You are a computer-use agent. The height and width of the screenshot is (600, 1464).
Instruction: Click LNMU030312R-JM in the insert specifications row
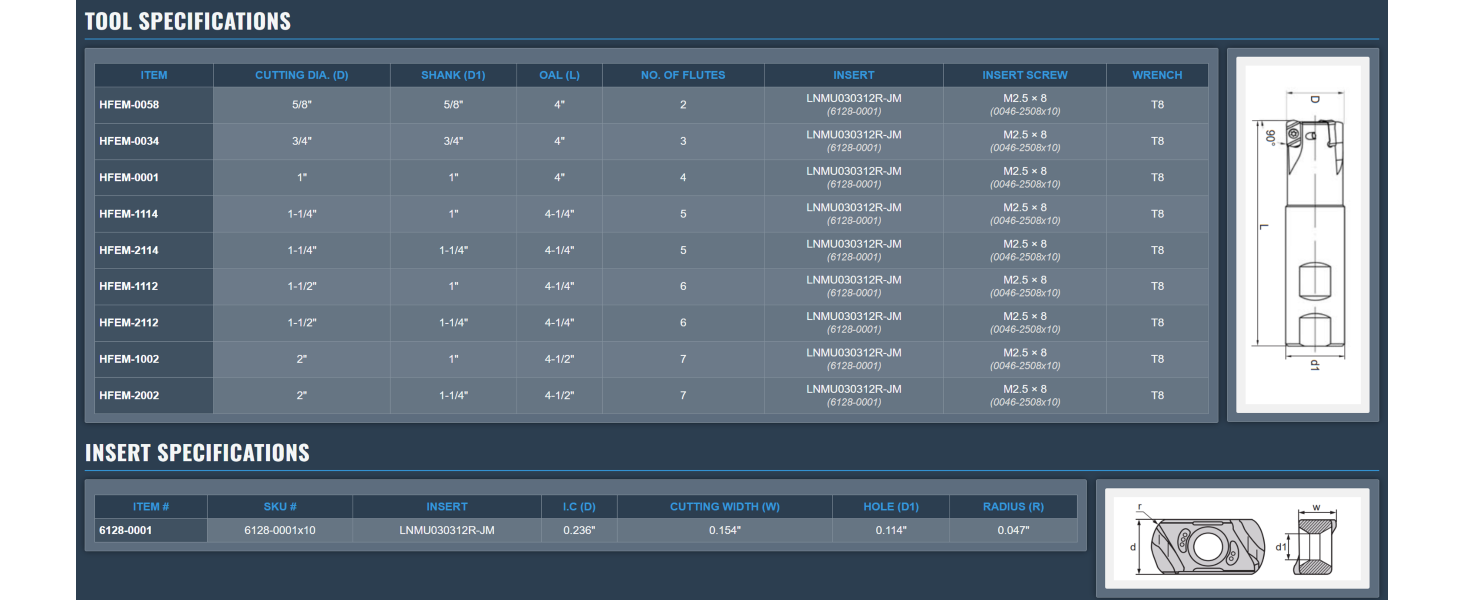tap(446, 530)
